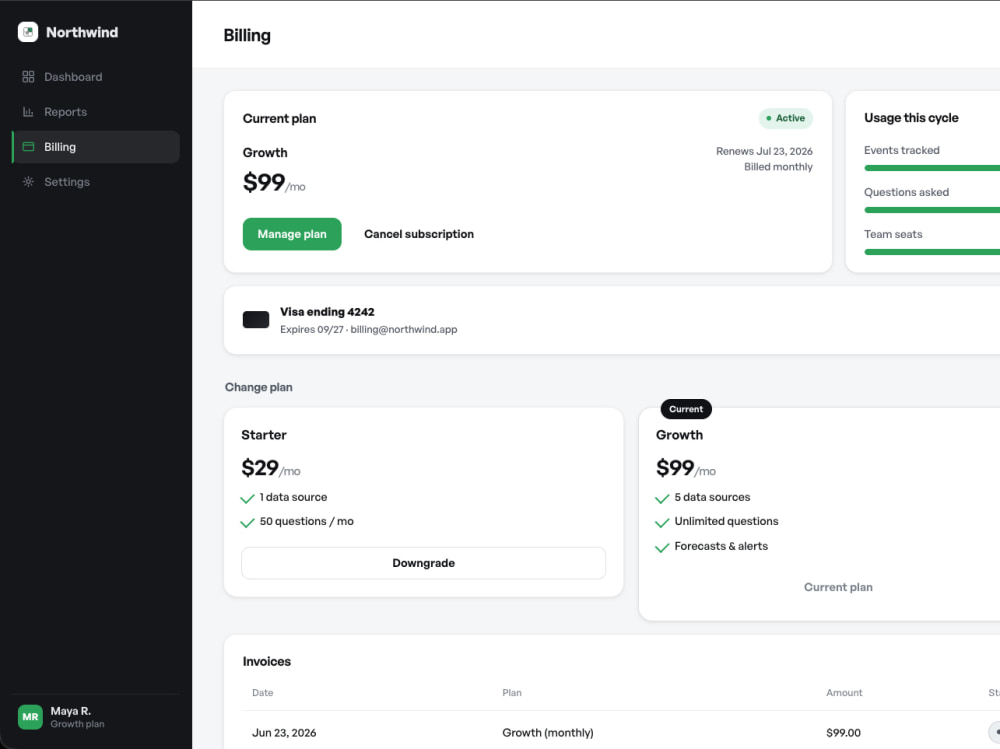Click the Events tracked usage bar
Image resolution: width=1000 pixels, height=749 pixels.
932,168
